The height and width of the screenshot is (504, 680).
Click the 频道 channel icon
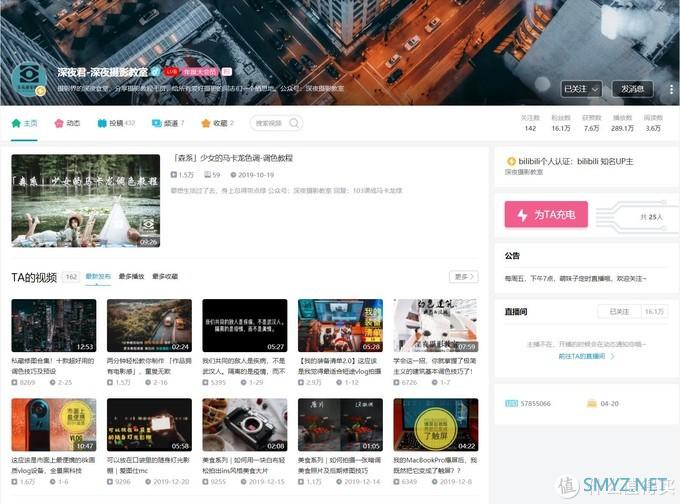[x=157, y=123]
